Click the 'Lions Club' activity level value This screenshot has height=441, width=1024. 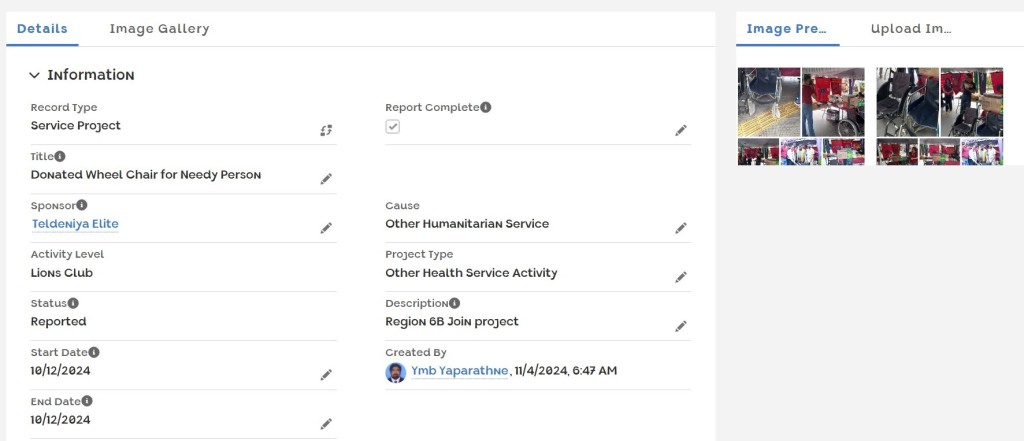pos(62,273)
